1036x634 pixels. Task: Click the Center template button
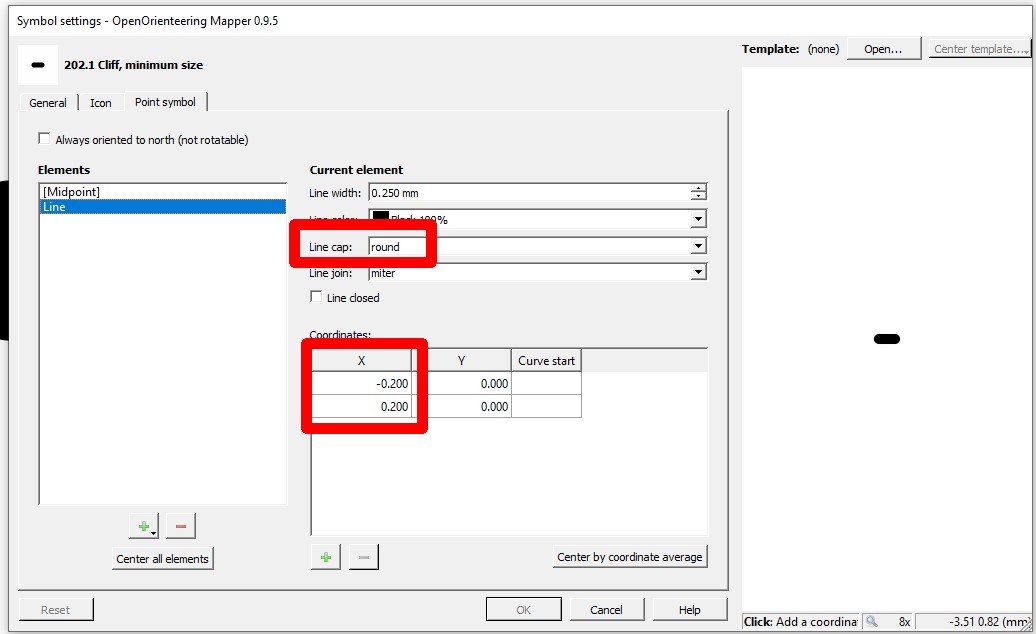[980, 49]
